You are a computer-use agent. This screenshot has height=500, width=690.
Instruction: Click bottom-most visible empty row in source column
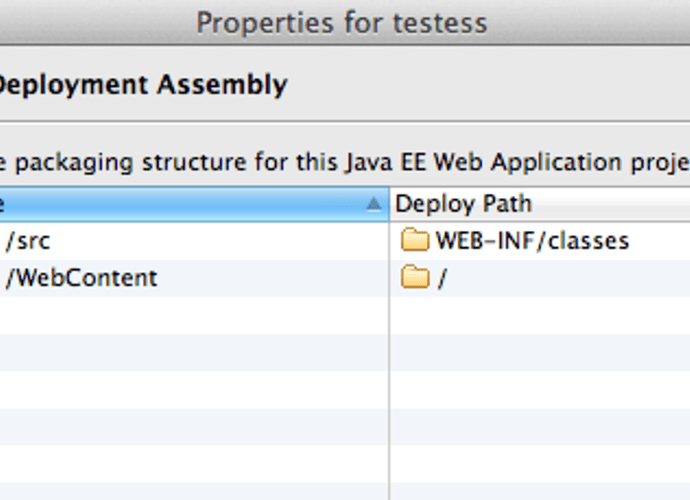coord(194,491)
